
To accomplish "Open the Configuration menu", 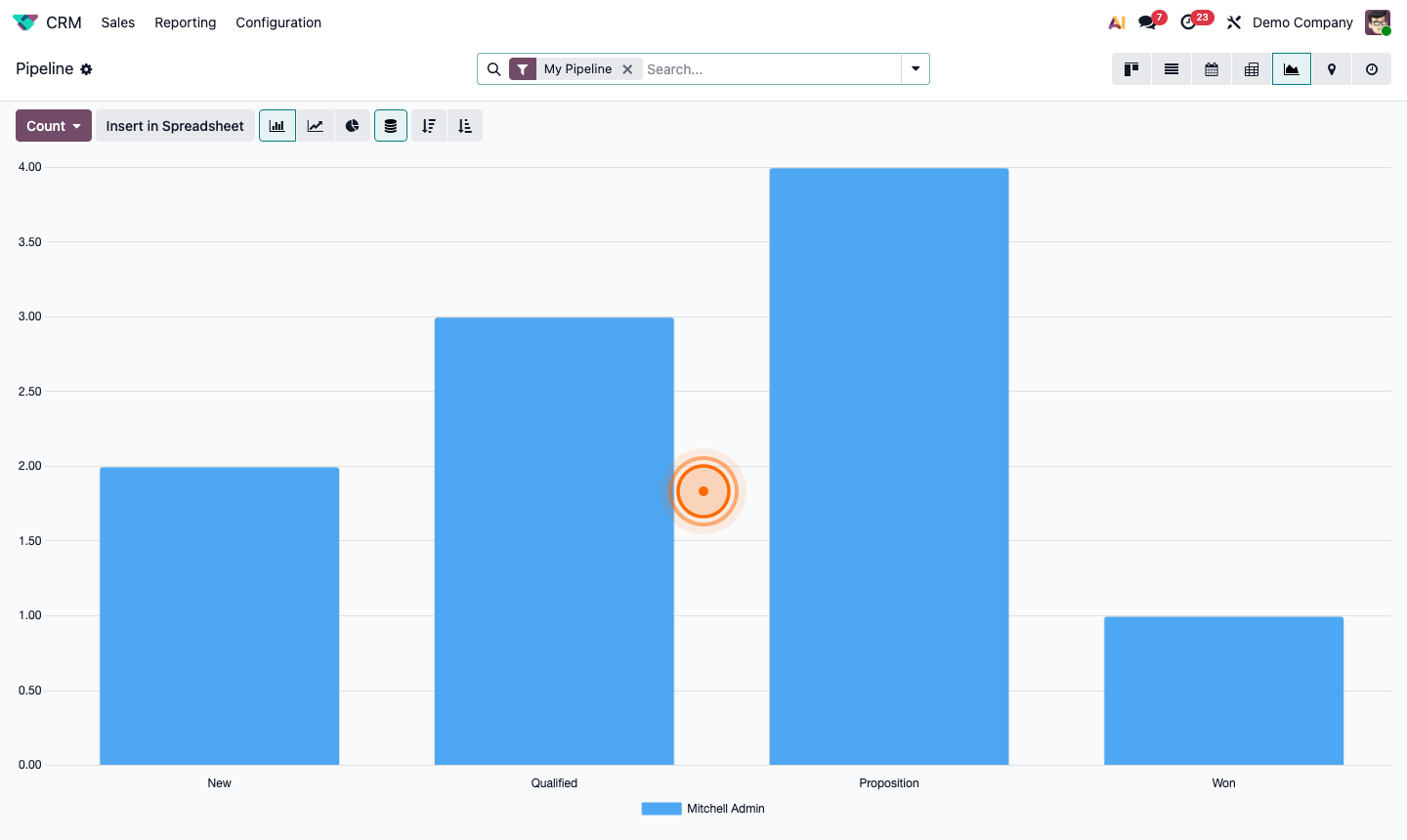I will coord(277,22).
